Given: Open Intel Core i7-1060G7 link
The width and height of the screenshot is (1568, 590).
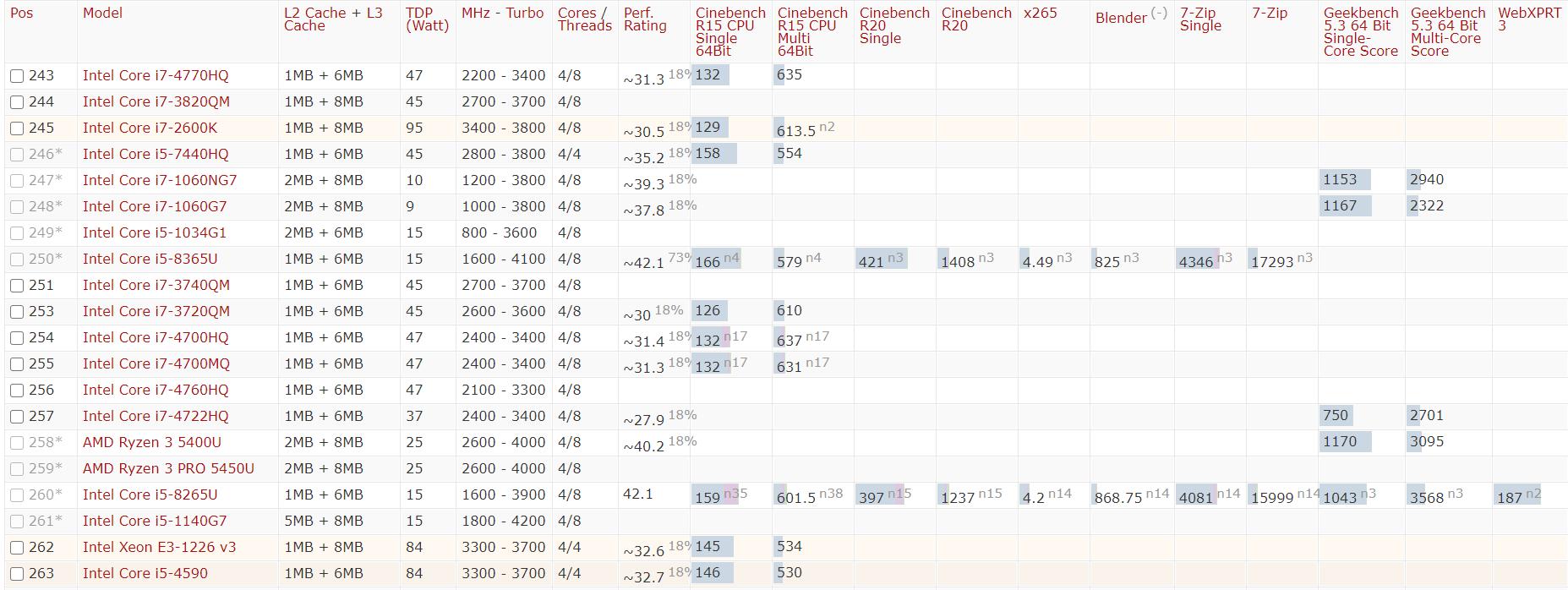Looking at the screenshot, I should (155, 207).
